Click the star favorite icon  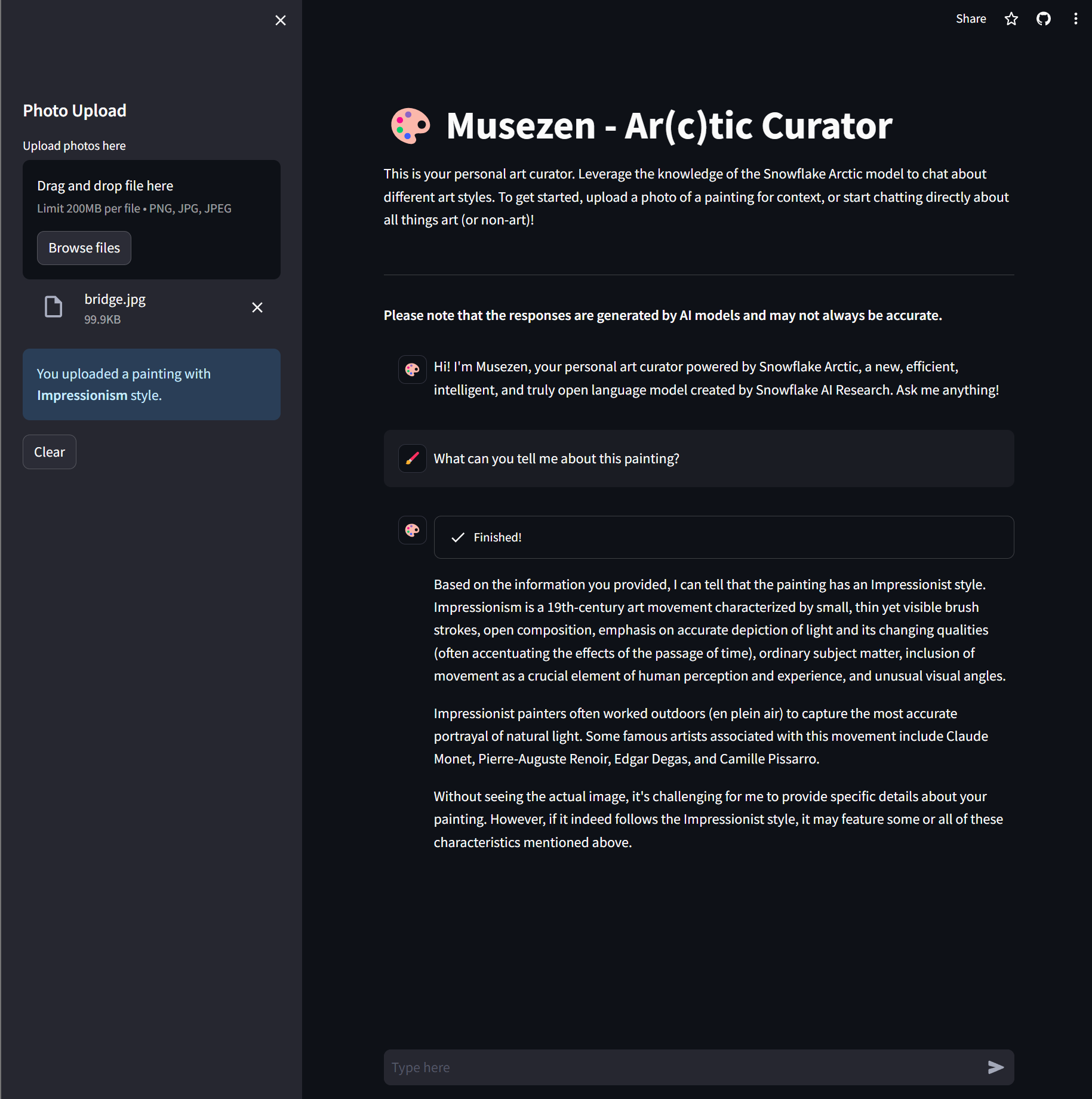(x=1011, y=19)
